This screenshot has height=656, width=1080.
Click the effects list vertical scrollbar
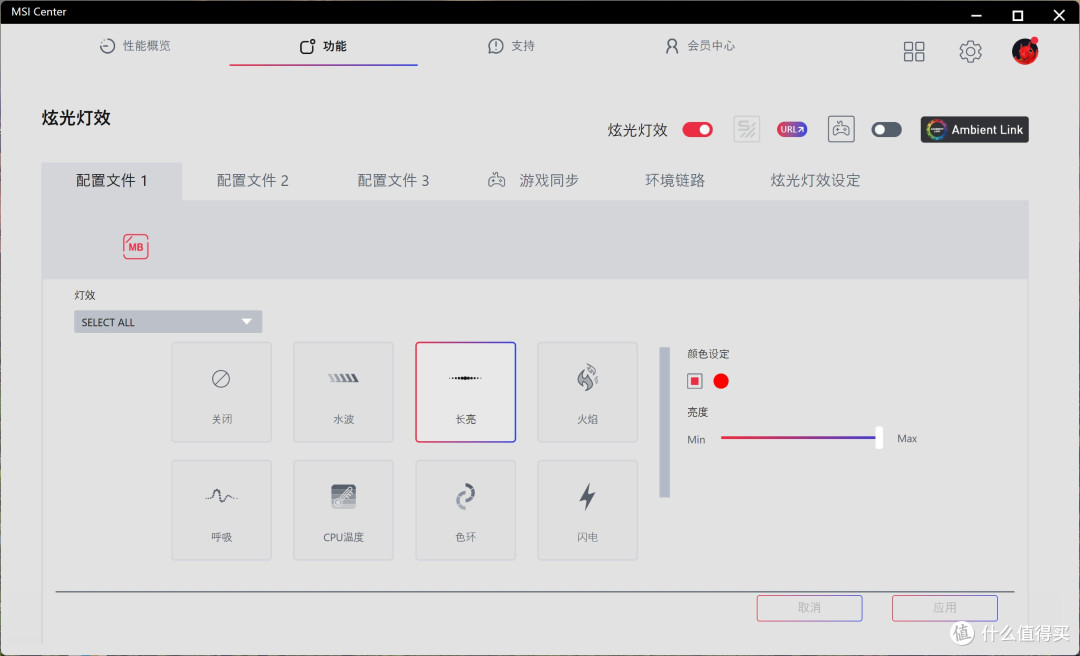point(665,422)
